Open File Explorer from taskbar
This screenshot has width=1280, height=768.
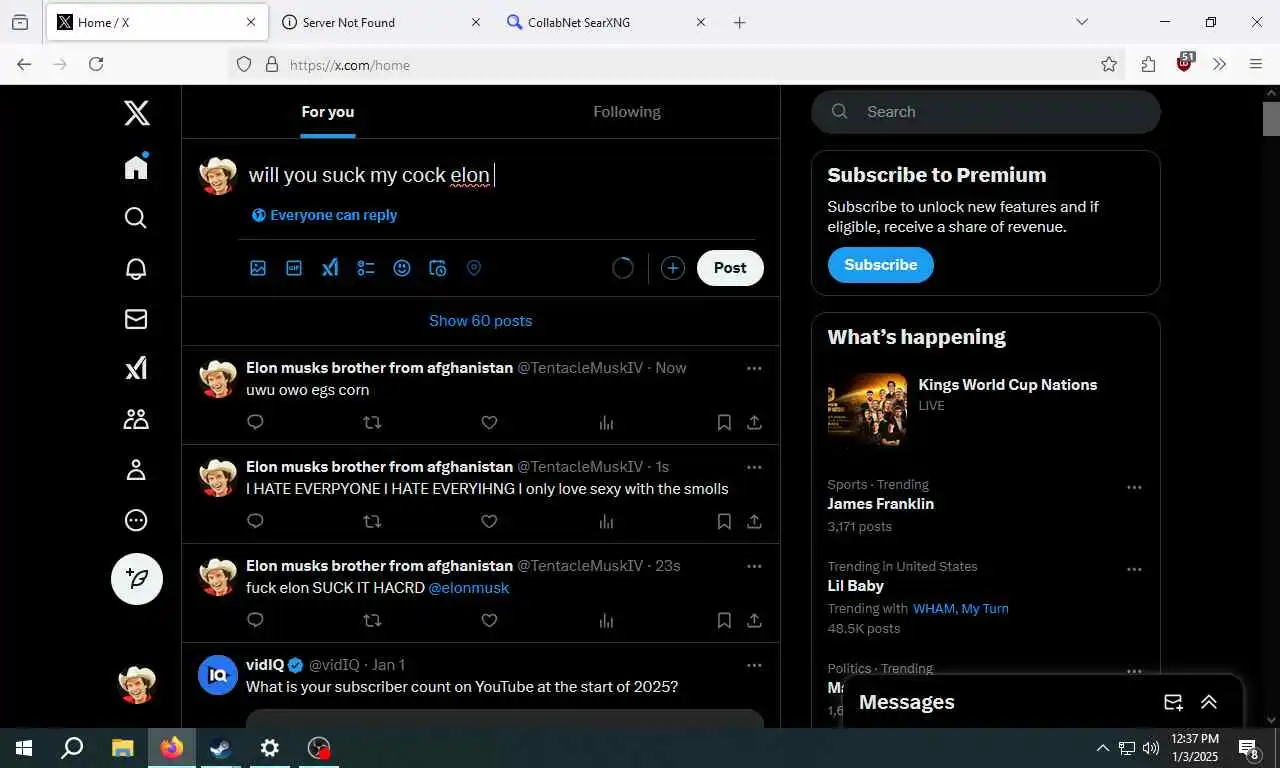point(122,748)
